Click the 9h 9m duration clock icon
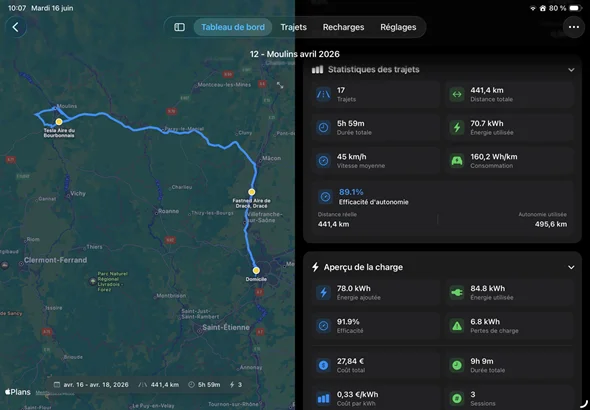590x410 pixels. [x=457, y=365]
